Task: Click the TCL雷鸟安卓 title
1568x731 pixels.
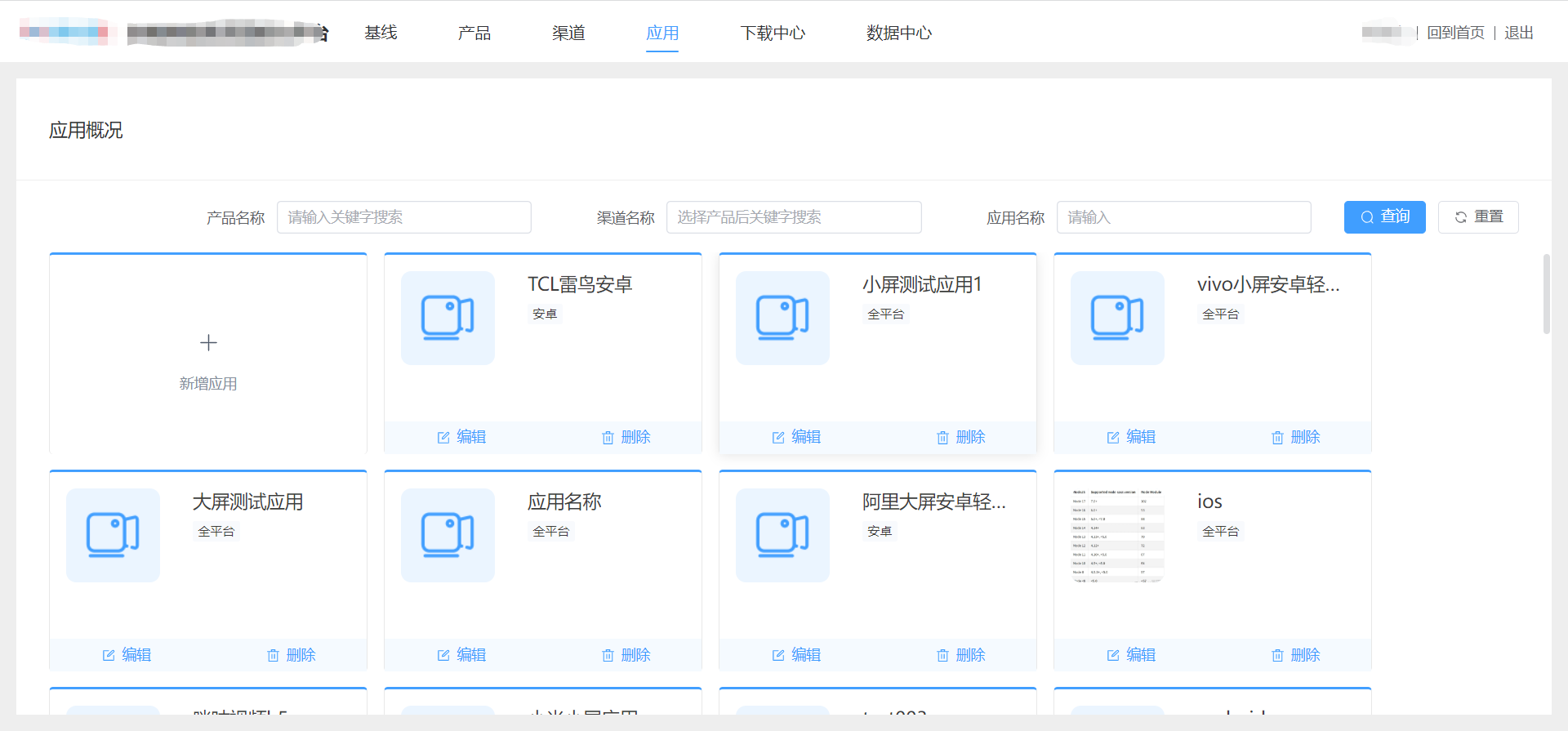Action: coord(580,284)
